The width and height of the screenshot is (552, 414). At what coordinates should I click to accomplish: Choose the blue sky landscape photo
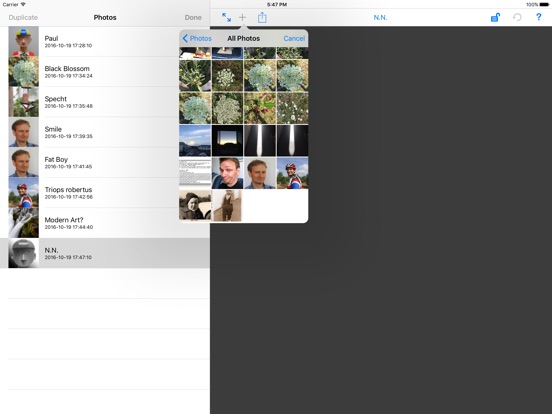coord(195,140)
